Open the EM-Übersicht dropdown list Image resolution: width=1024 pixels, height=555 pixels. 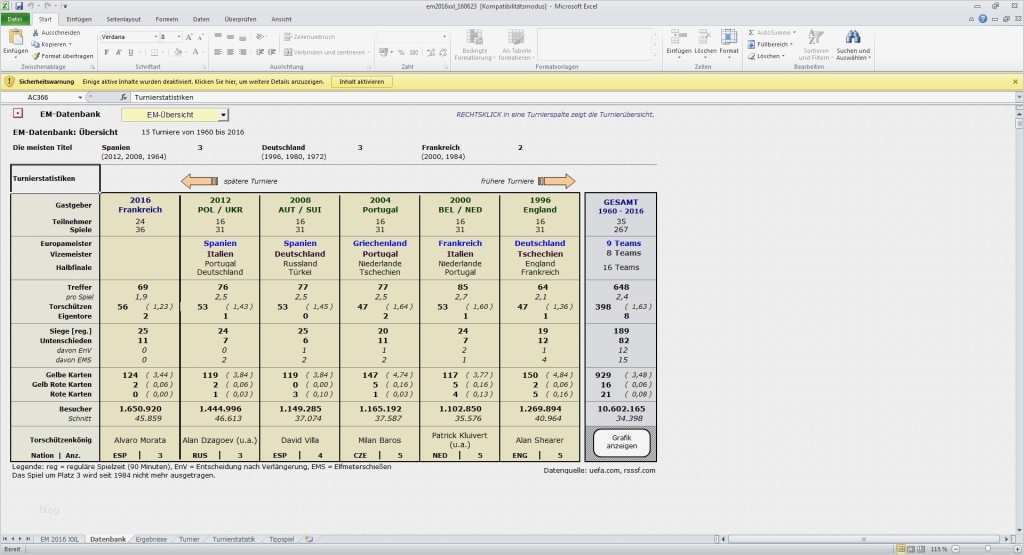[223, 115]
